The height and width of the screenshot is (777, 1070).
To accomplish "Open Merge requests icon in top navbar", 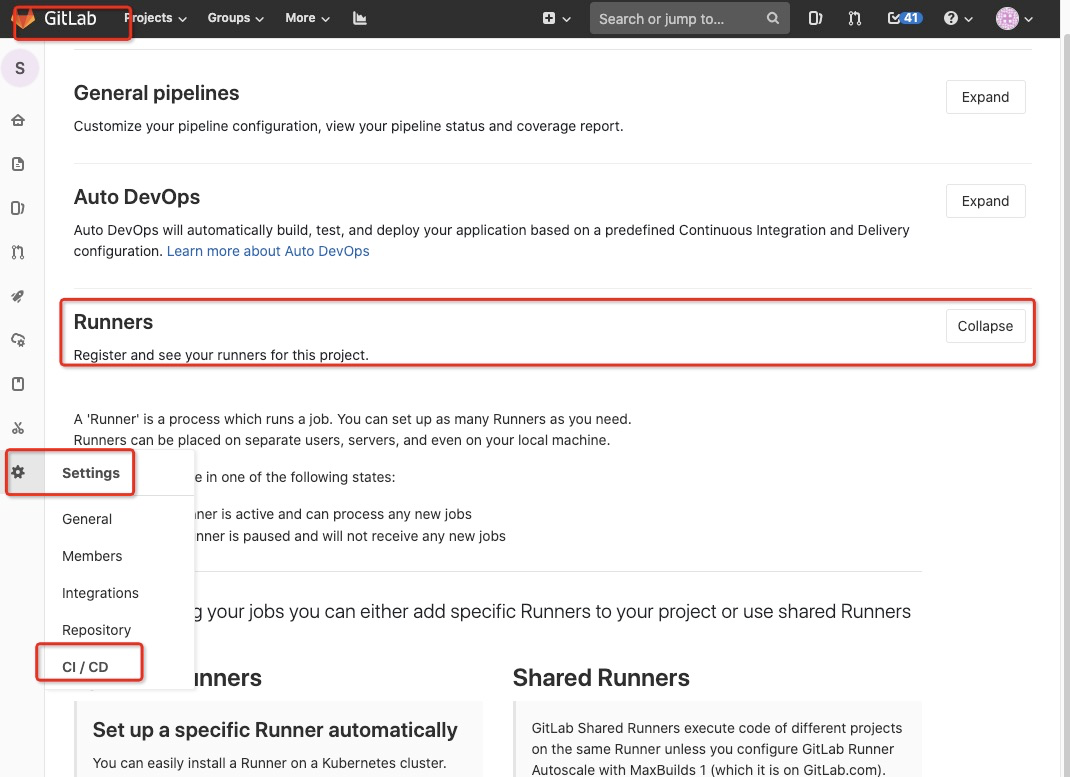I will [854, 18].
